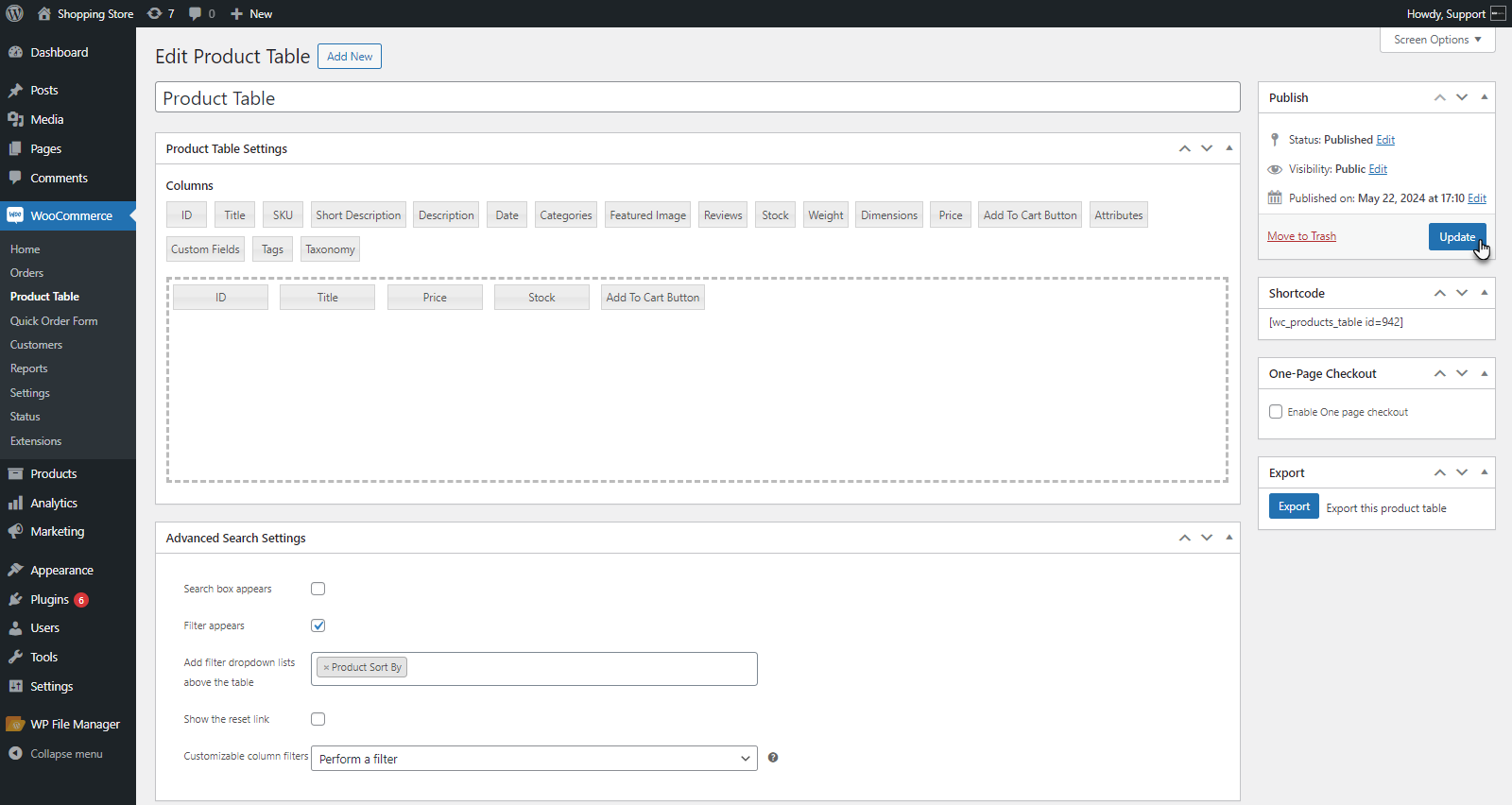The image size is (1512, 805).
Task: Click the Pages icon in sidebar
Action: (15, 149)
